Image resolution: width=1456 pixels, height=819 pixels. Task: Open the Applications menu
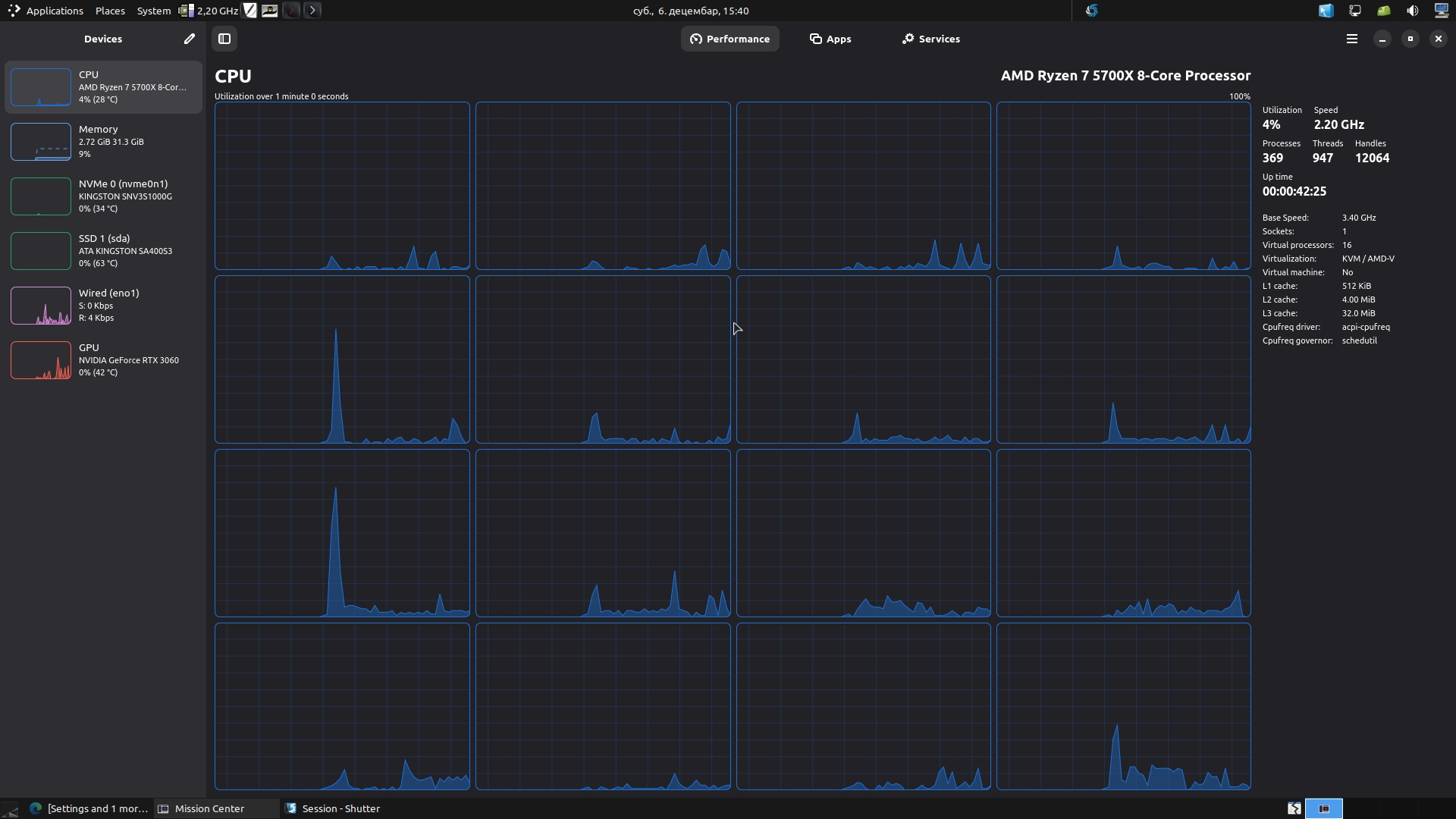[45, 11]
